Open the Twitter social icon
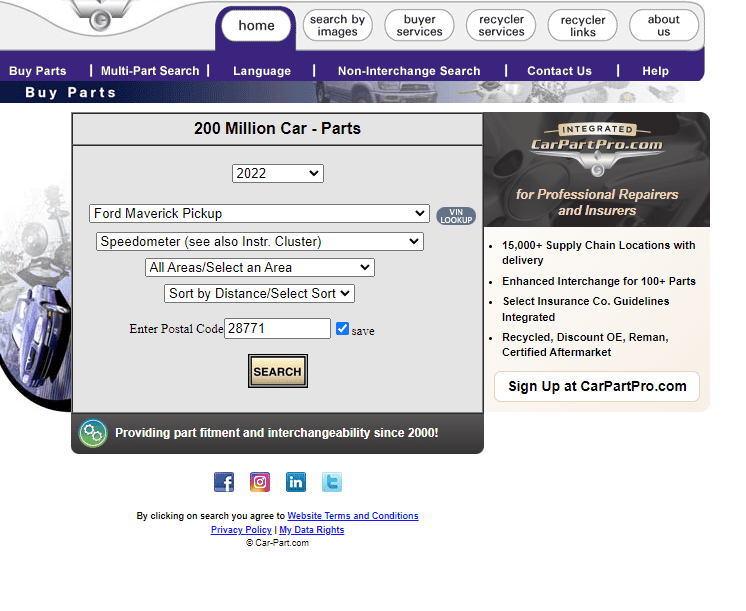This screenshot has width=746, height=611. point(332,482)
